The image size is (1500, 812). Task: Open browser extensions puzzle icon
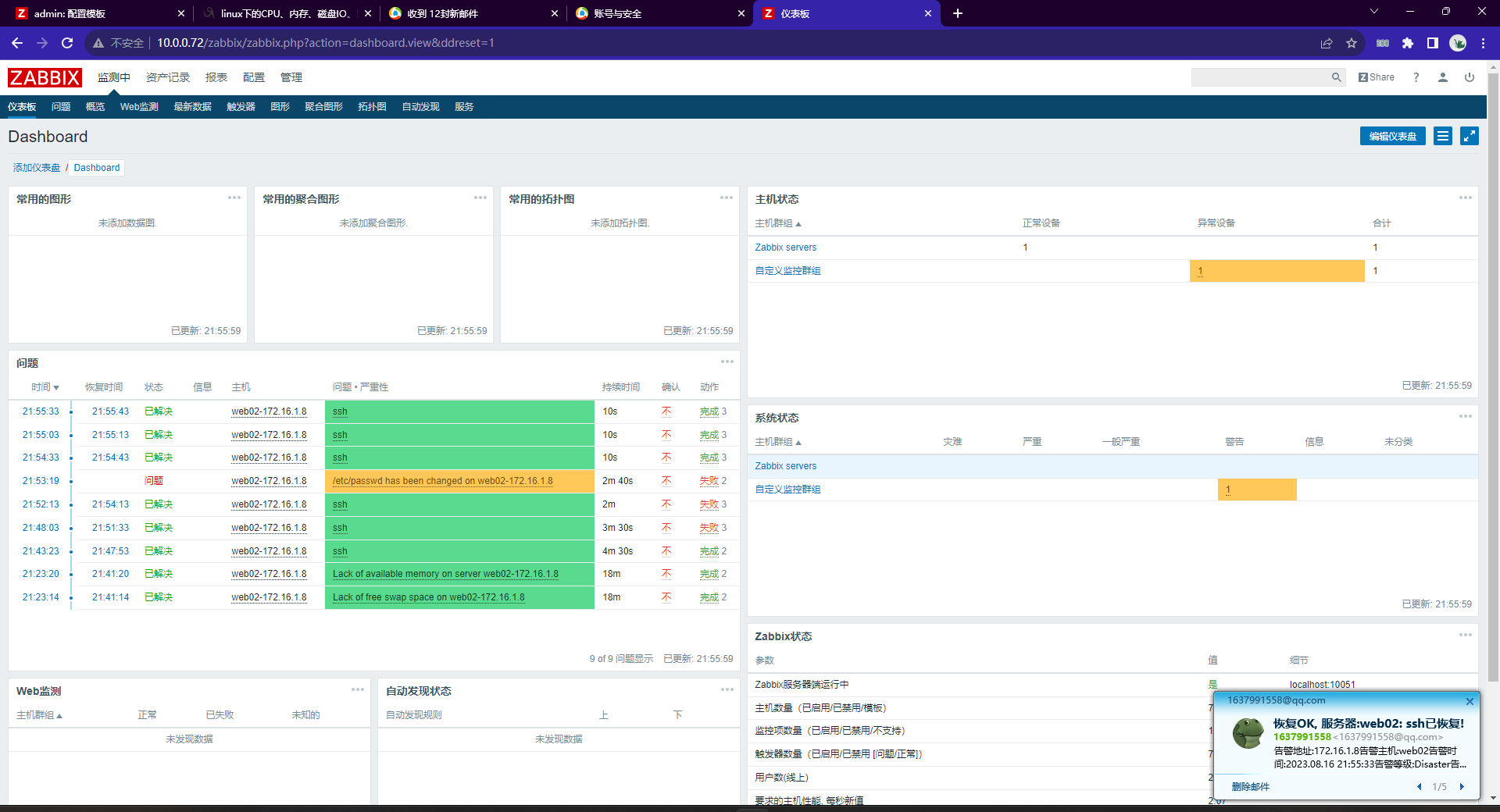pos(1408,43)
